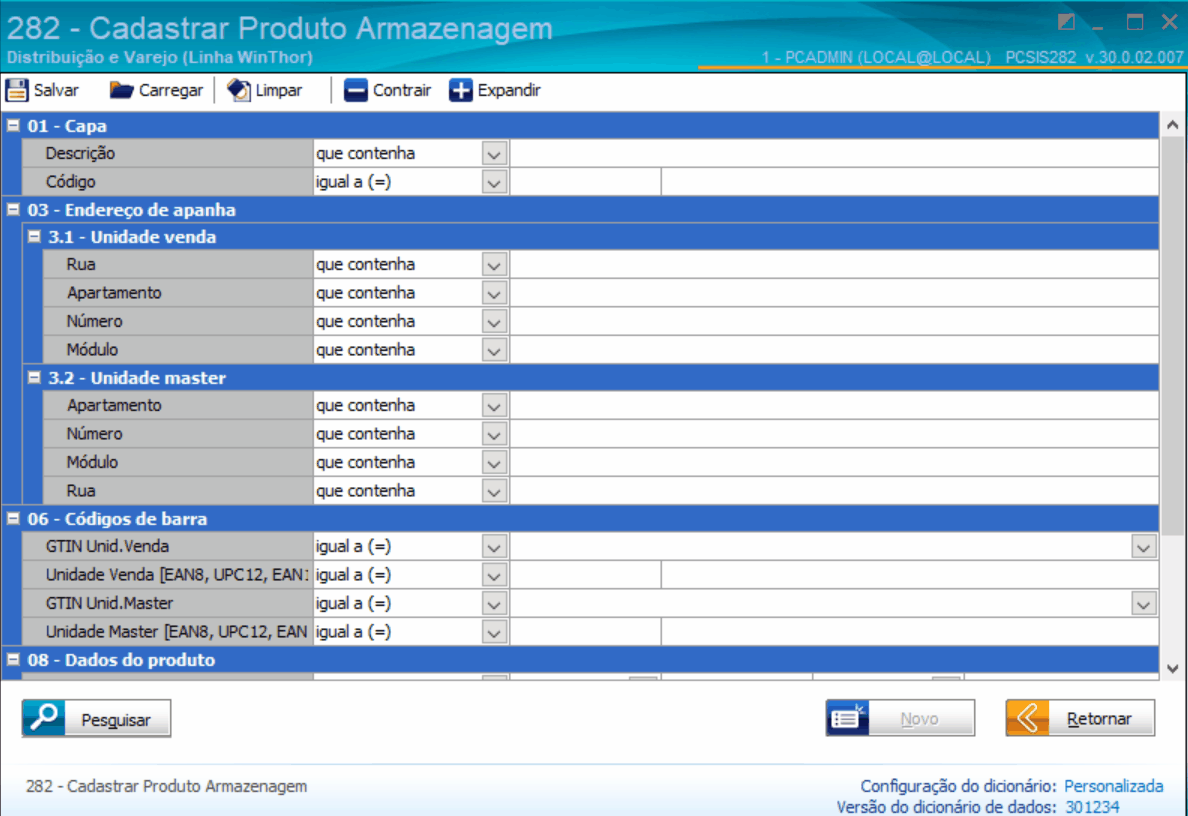Click the Salvar toolbar label
1188x816 pixels.
(x=56, y=90)
